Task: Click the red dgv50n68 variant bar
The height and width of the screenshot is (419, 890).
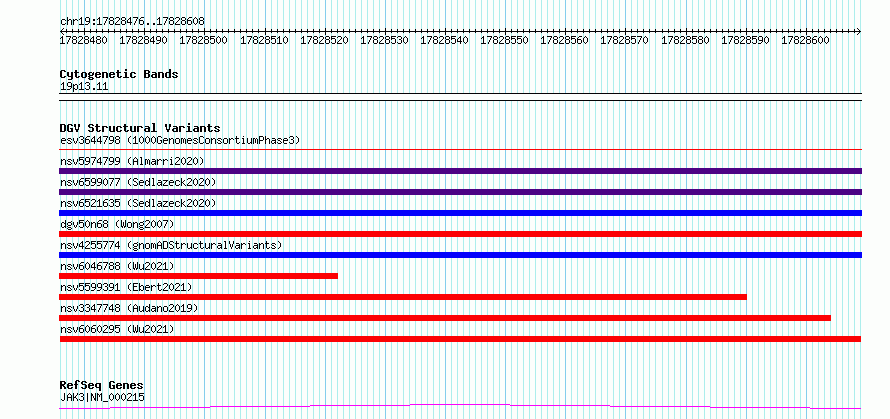Action: click(460, 234)
